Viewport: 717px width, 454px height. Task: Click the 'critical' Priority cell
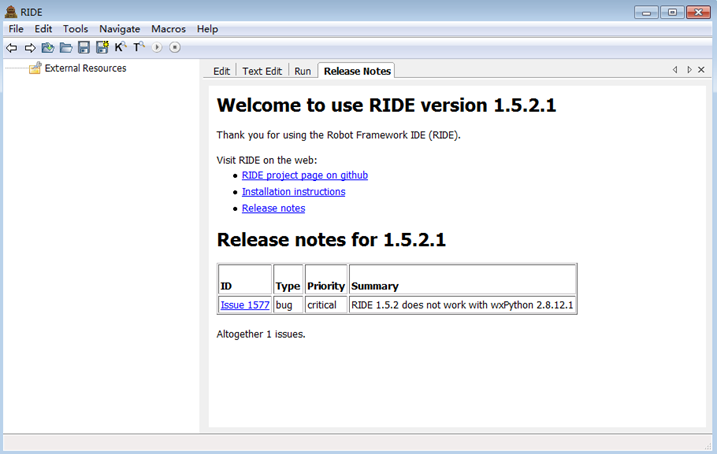(x=326, y=305)
